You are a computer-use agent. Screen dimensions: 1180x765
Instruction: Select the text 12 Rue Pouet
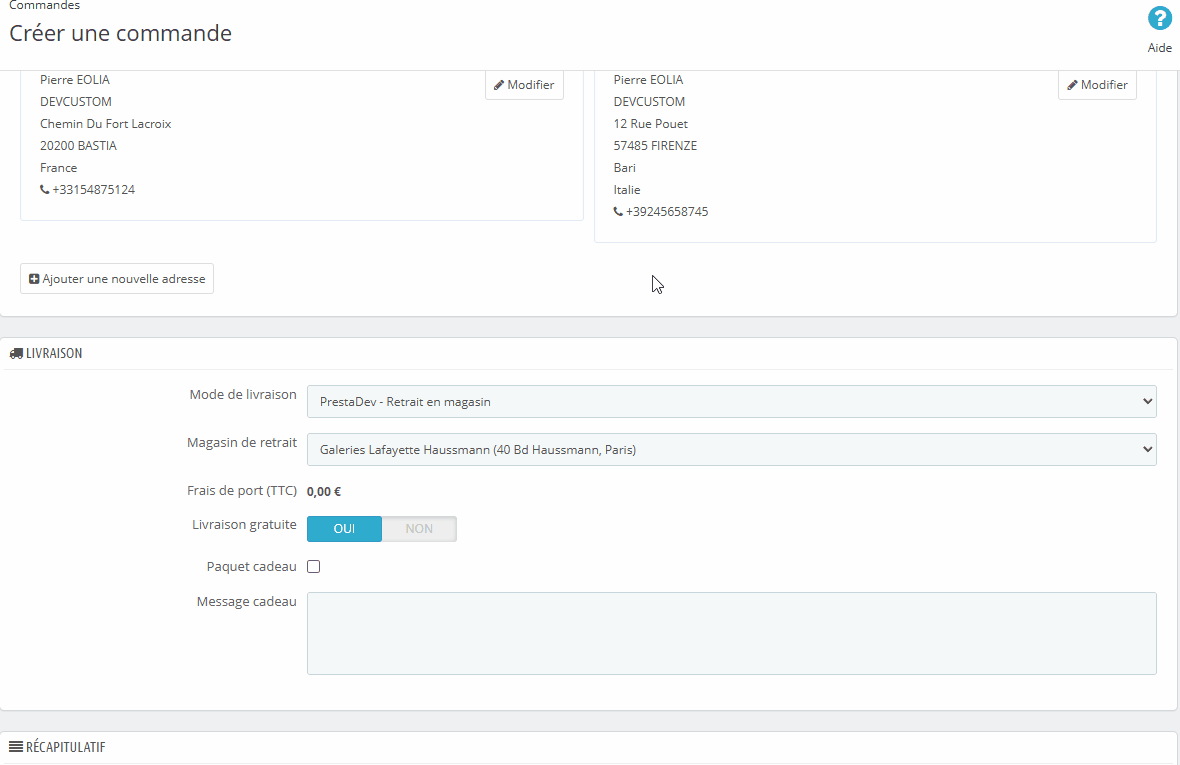[650, 123]
